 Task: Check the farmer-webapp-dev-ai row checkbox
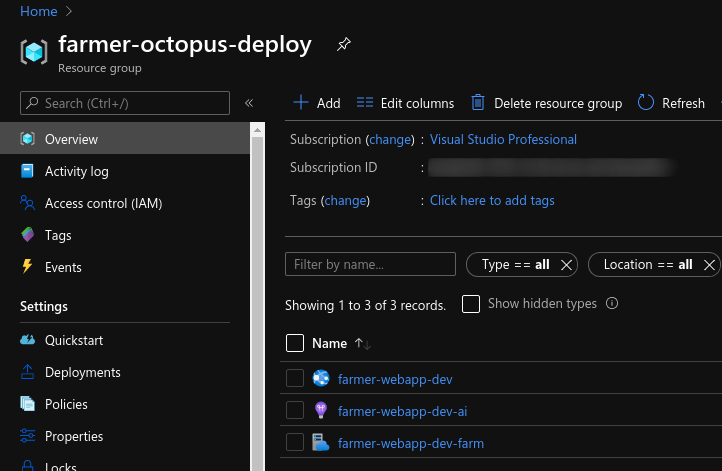coord(295,410)
